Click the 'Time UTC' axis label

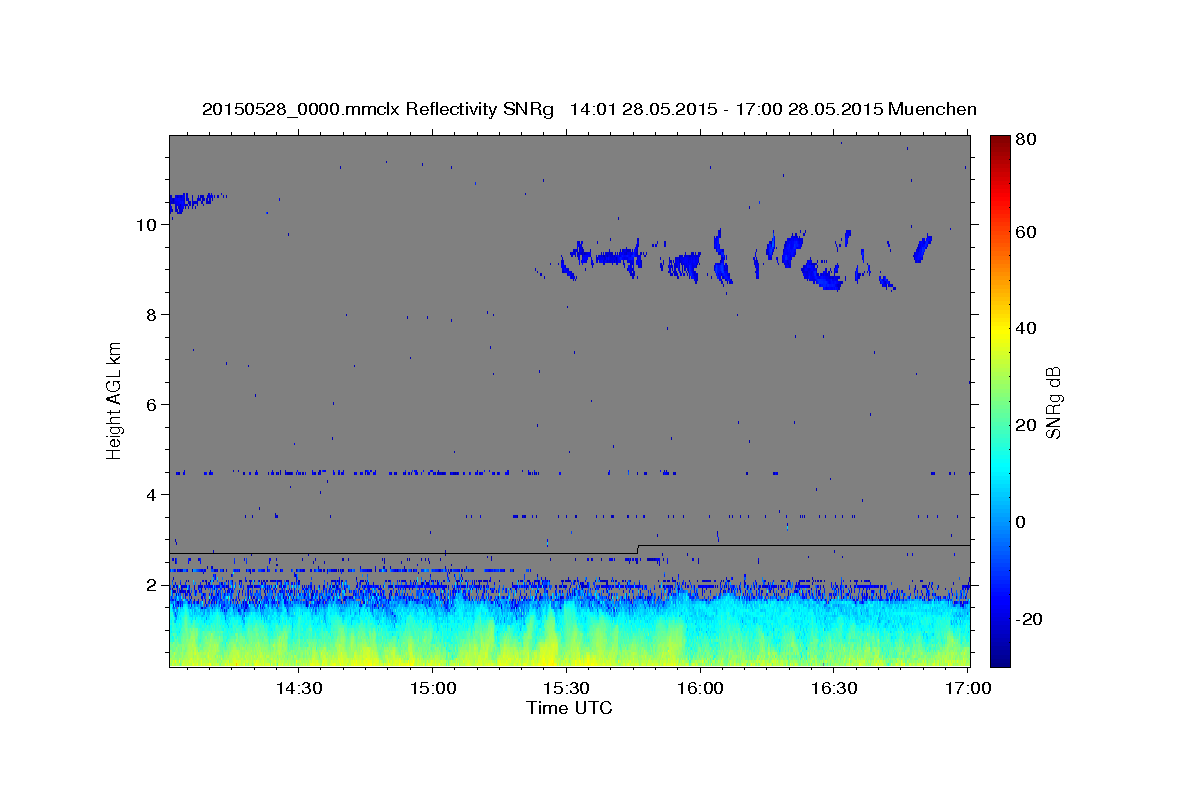click(x=569, y=708)
